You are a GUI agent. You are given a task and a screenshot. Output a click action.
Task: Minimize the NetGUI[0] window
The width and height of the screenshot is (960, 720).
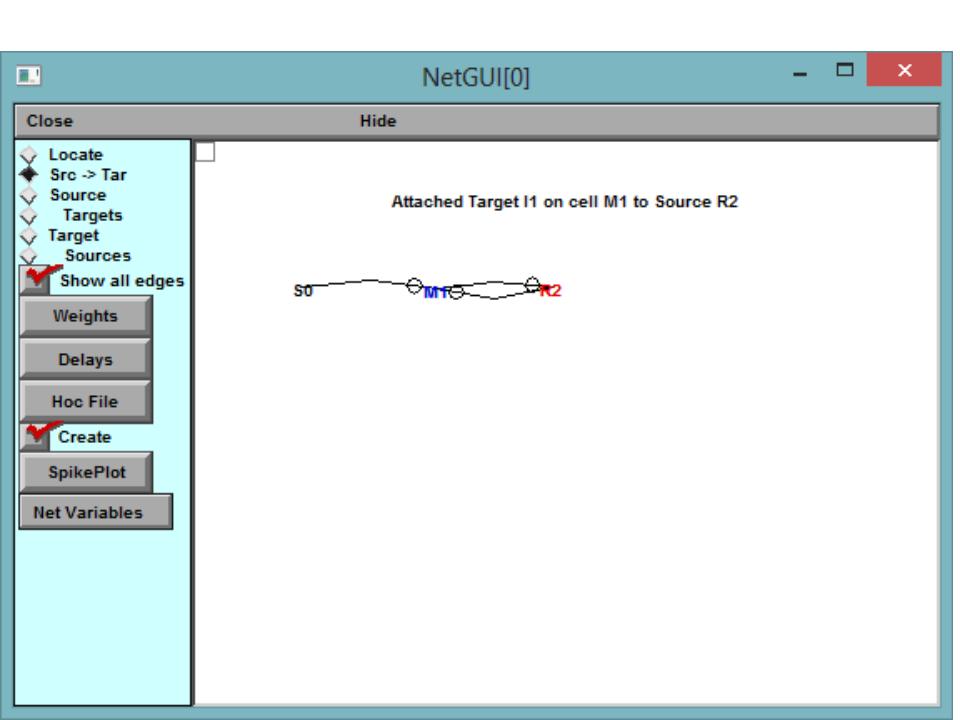800,72
